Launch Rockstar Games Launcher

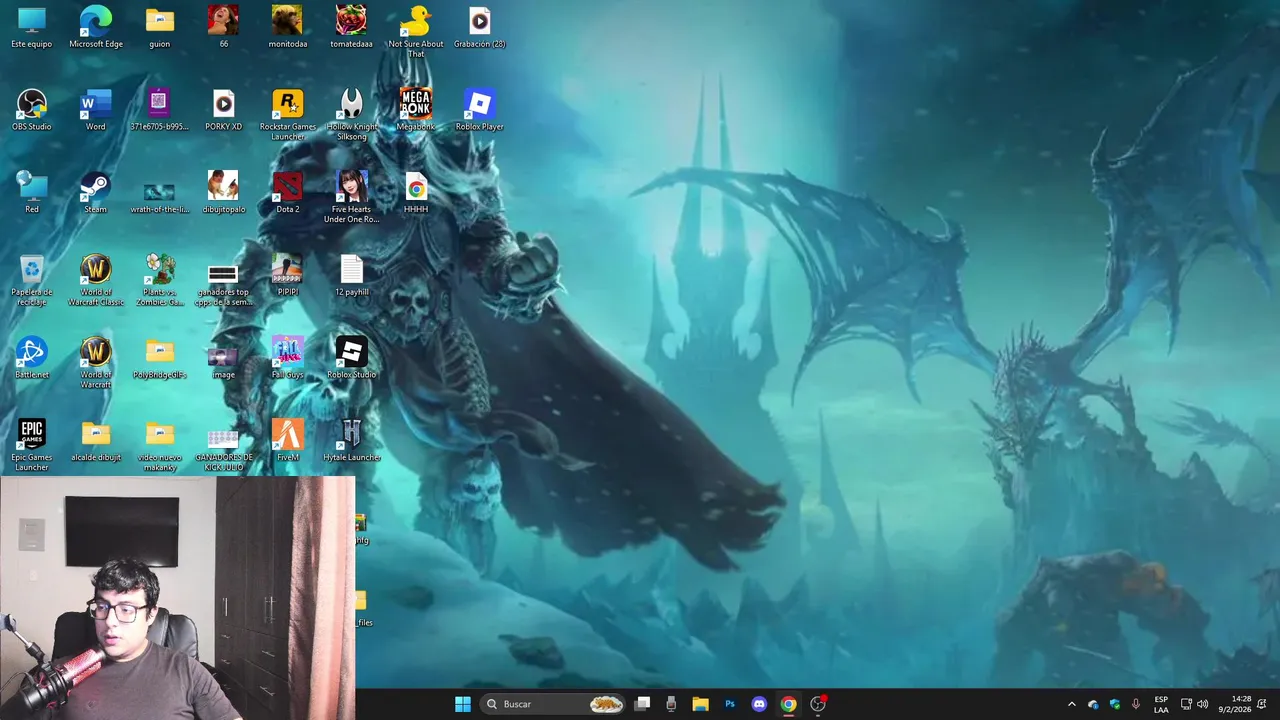pyautogui.click(x=288, y=115)
